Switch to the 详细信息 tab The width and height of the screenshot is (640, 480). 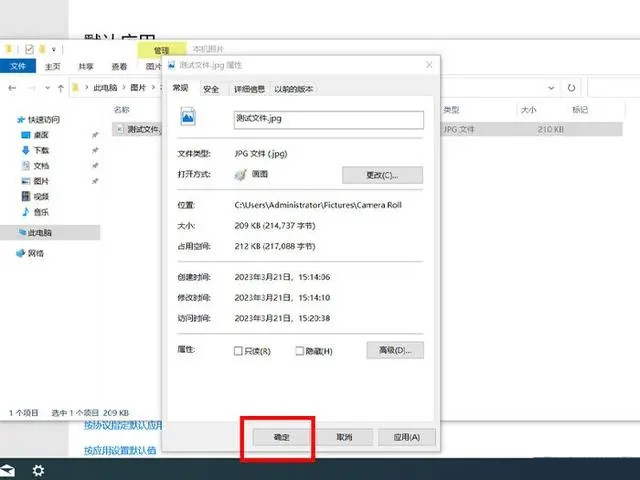point(249,89)
